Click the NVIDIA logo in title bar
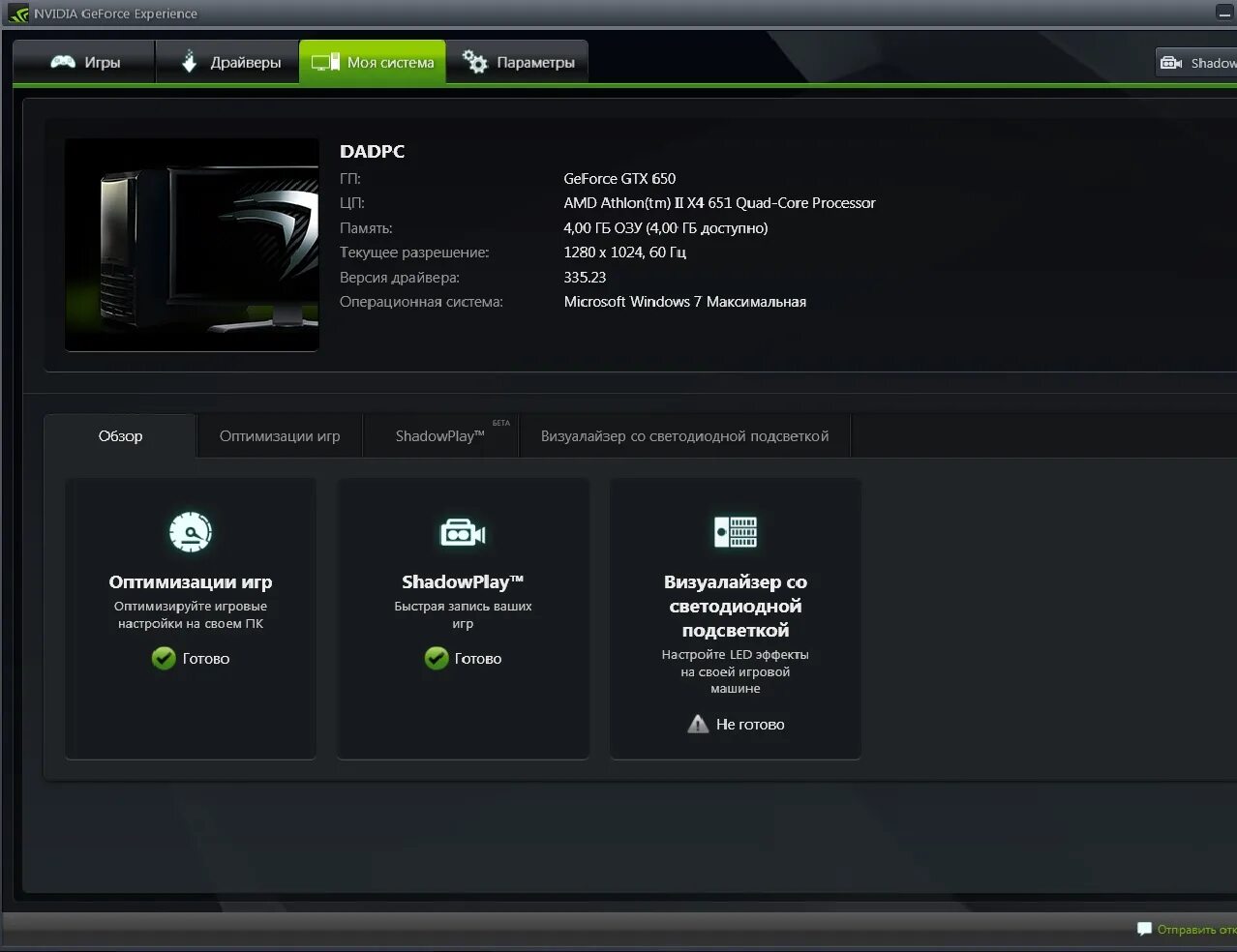This screenshot has height=952, width=1237. 18,14
